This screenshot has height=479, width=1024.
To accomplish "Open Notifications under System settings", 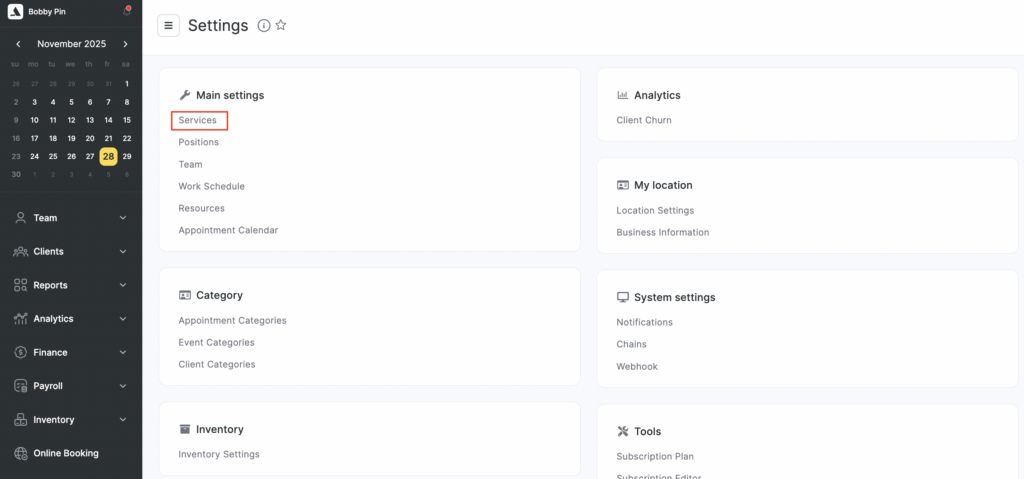I will [x=644, y=322].
